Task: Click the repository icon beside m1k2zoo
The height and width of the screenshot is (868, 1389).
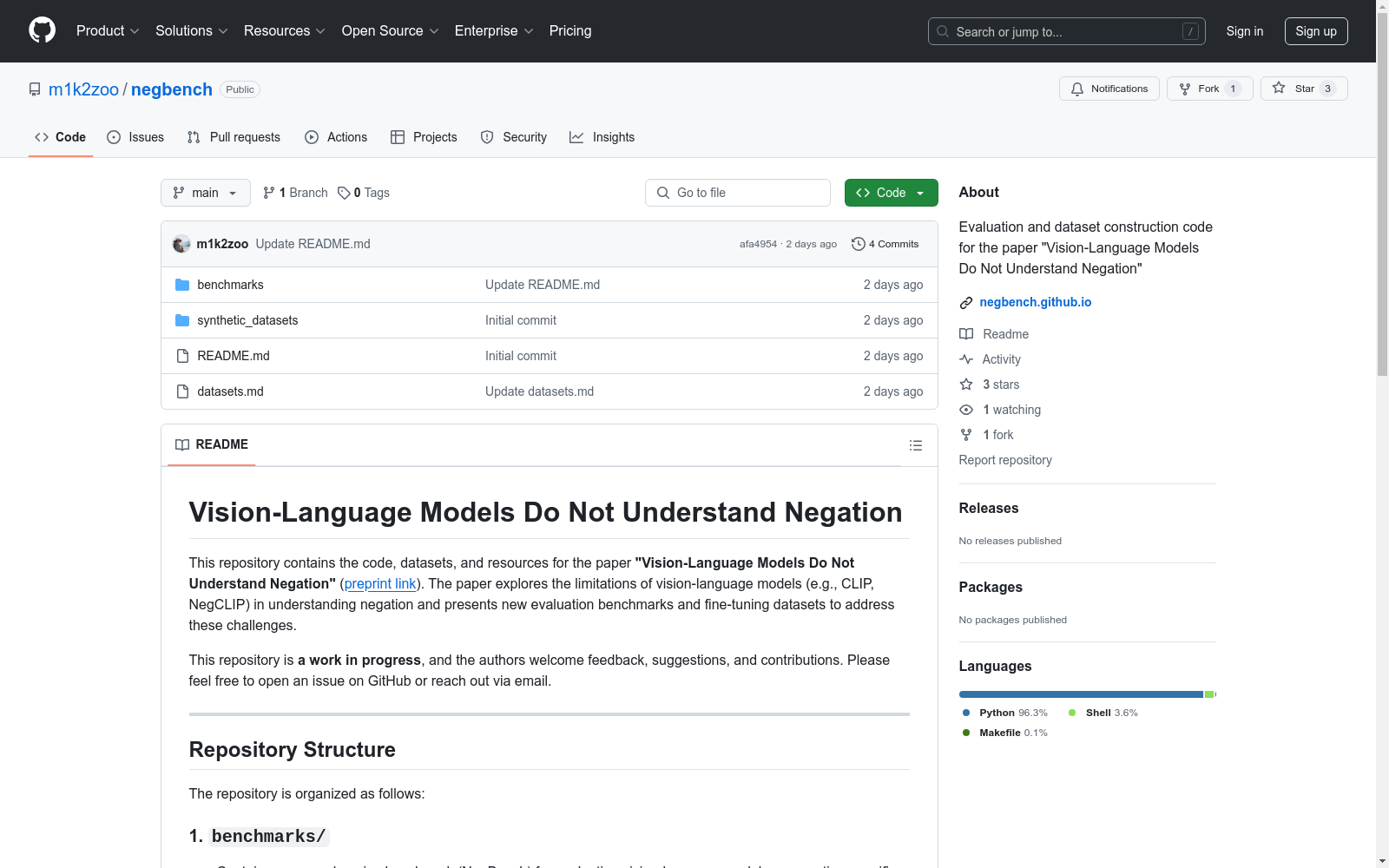Action: (x=35, y=89)
